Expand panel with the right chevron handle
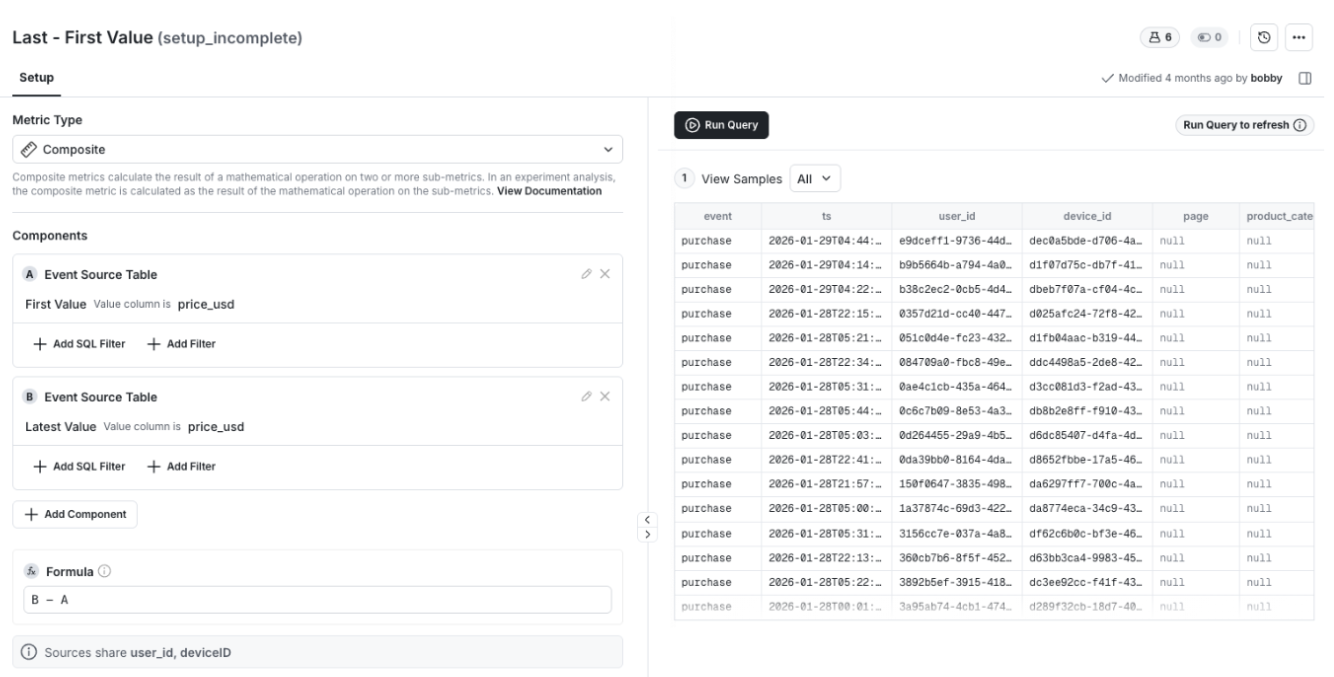The image size is (1334, 677). pyautogui.click(x=647, y=534)
